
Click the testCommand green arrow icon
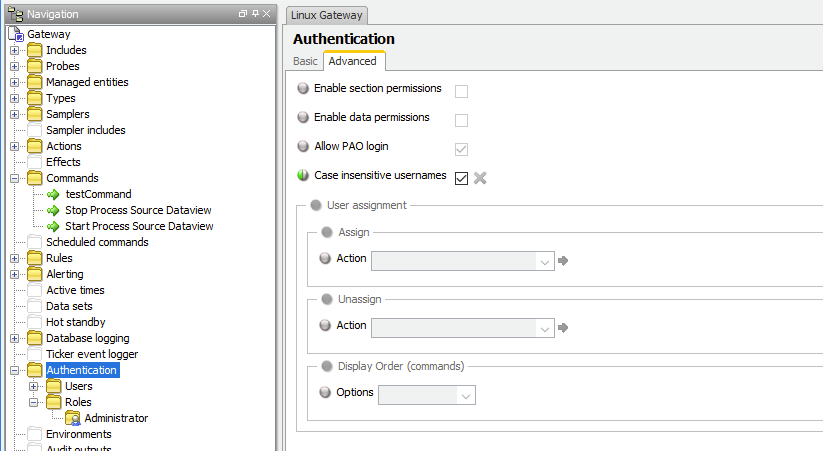click(x=54, y=194)
